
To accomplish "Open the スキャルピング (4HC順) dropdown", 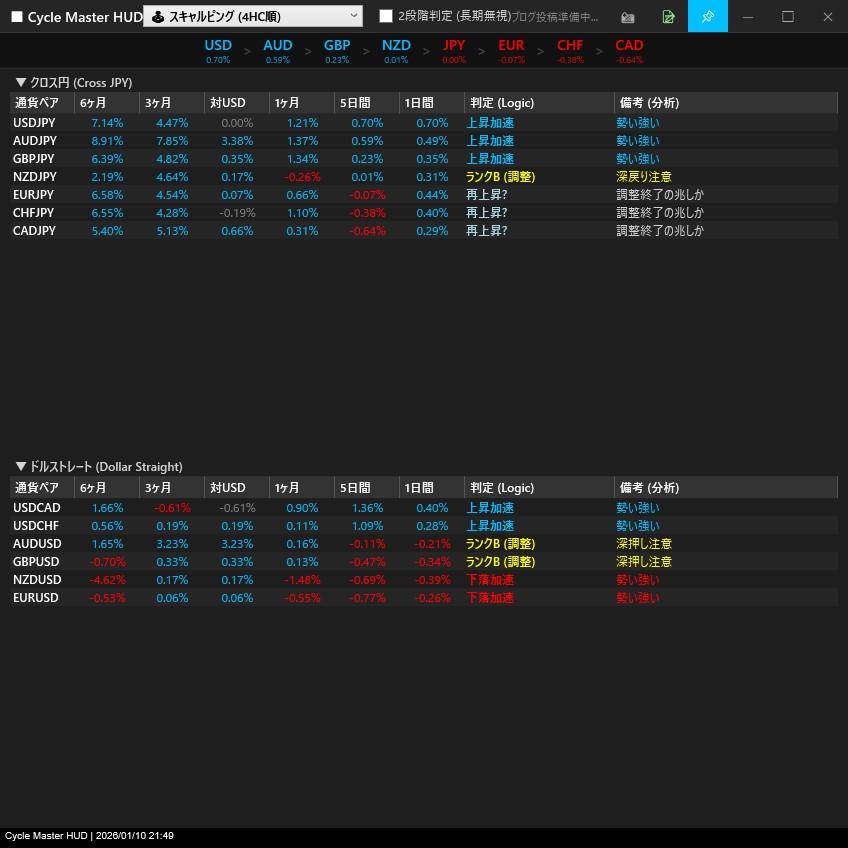I will pyautogui.click(x=253, y=16).
